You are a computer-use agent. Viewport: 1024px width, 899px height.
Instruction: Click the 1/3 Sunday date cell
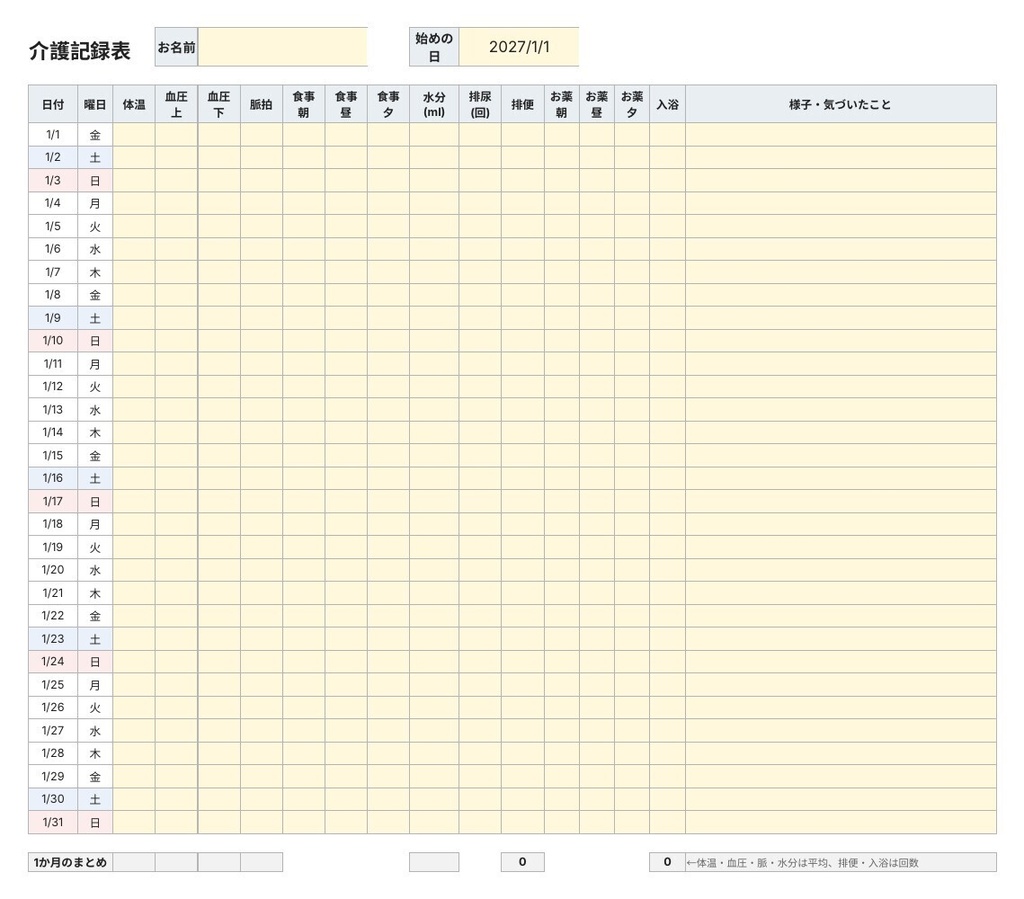(x=53, y=180)
